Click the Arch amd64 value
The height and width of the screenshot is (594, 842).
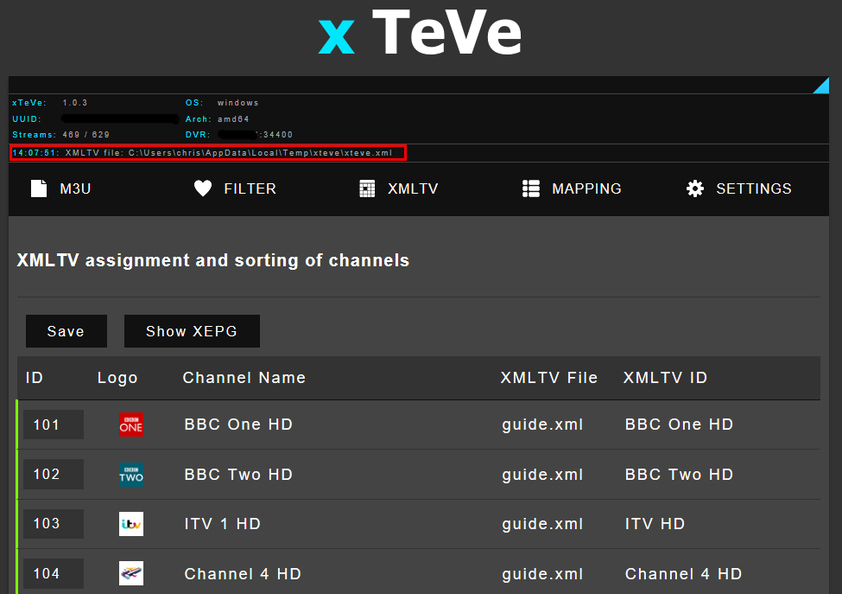233,119
